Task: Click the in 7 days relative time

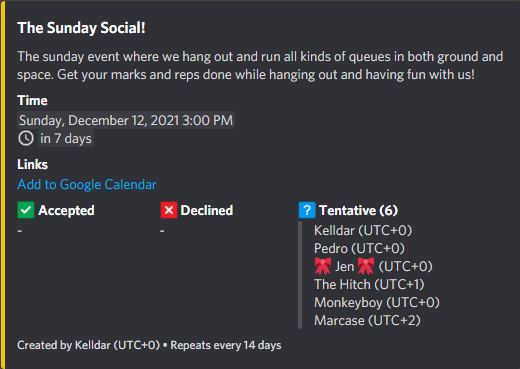Action: [x=66, y=139]
